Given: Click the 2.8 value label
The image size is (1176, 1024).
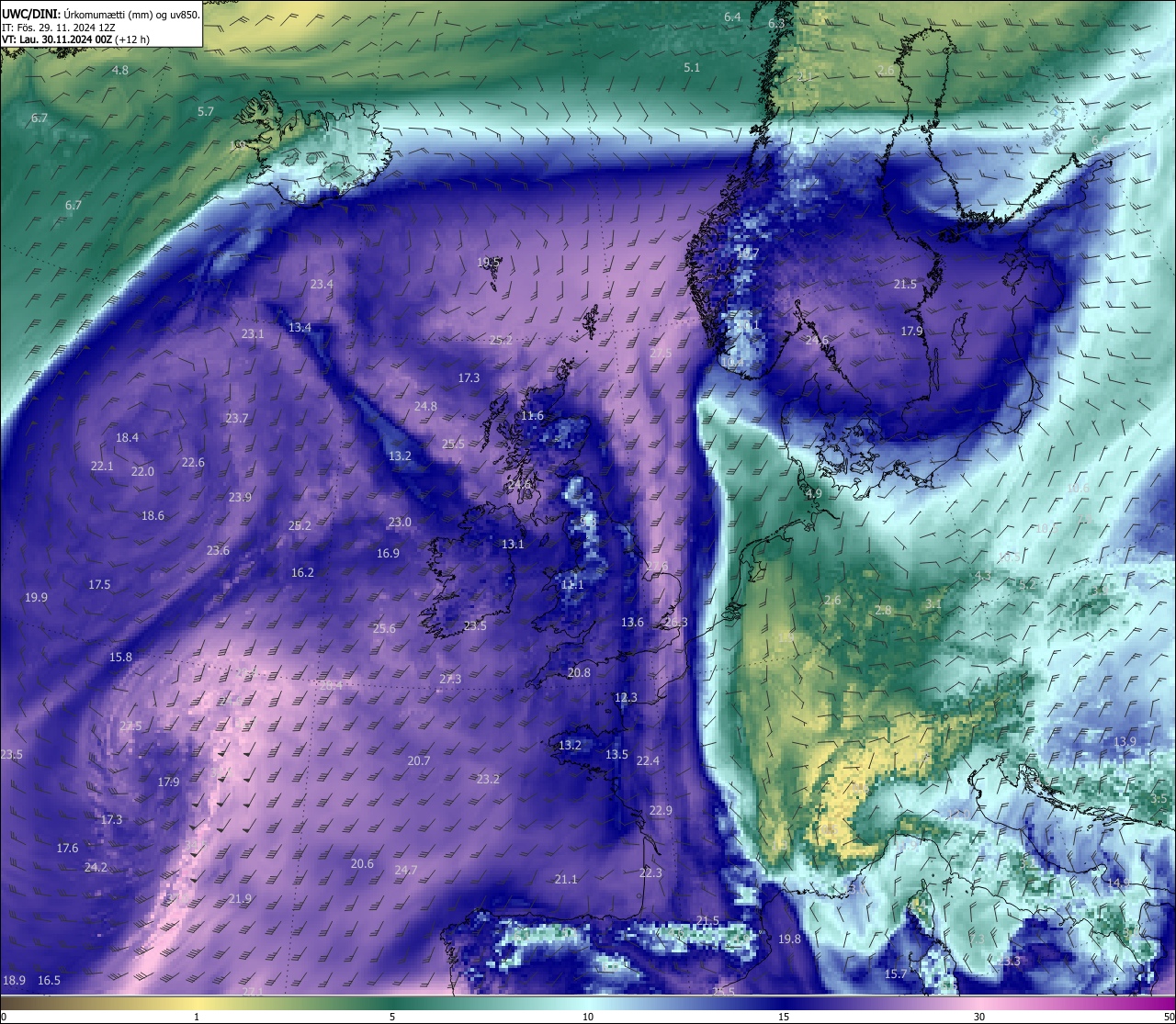Looking at the screenshot, I should 883,611.
